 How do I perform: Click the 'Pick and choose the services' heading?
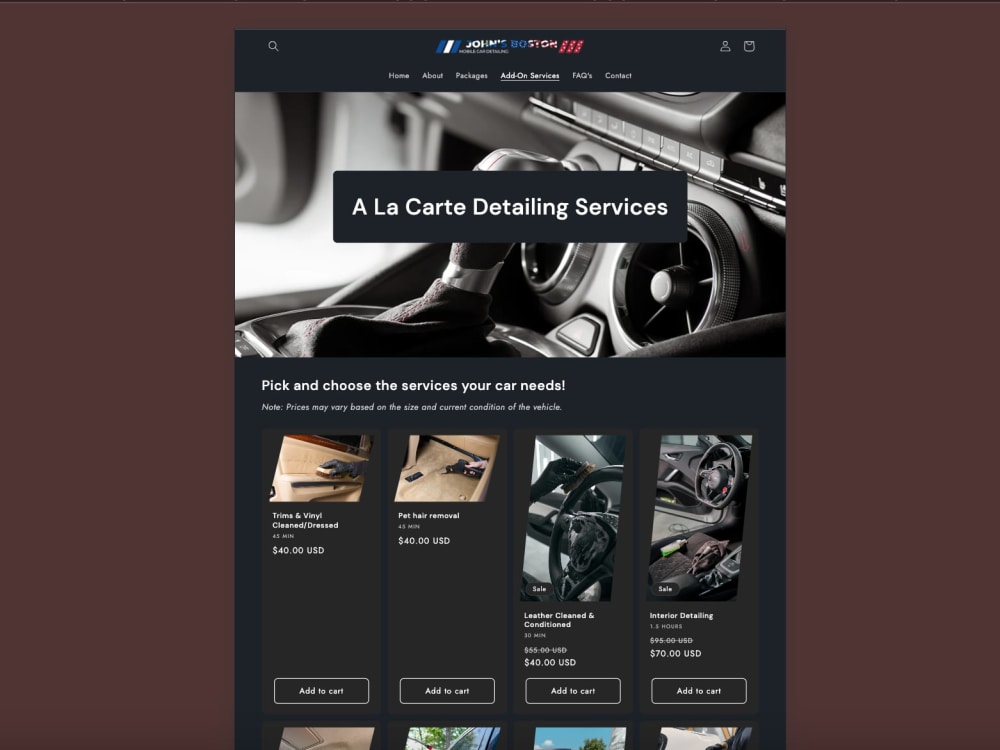413,385
